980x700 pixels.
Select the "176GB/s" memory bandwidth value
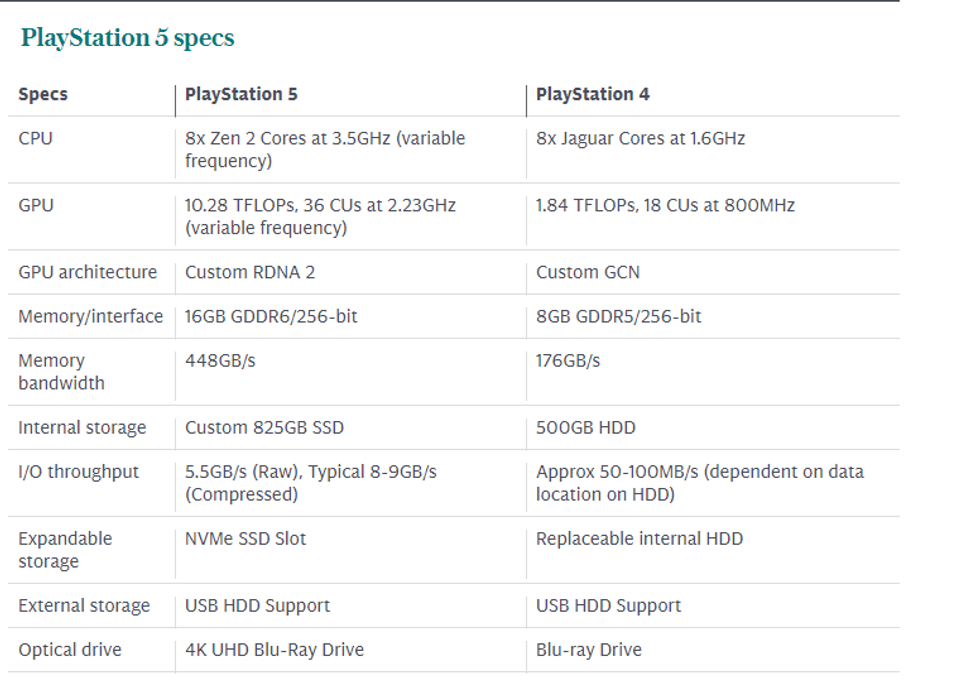[x=568, y=361]
